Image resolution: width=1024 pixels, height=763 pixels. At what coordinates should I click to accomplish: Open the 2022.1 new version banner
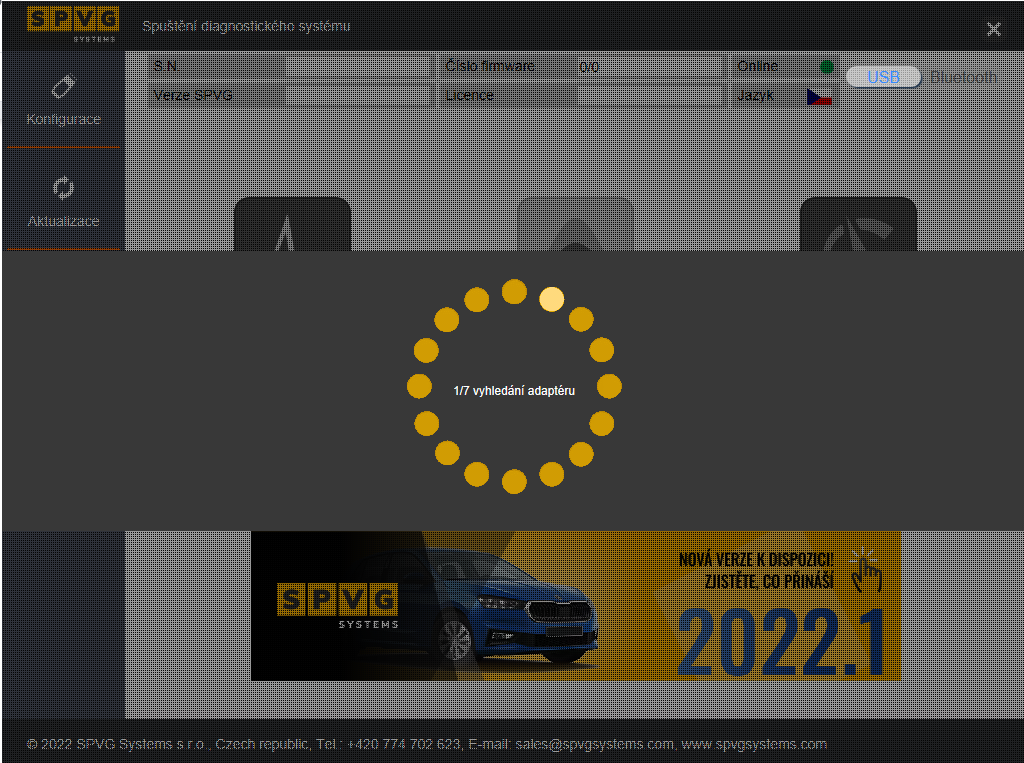pos(576,606)
